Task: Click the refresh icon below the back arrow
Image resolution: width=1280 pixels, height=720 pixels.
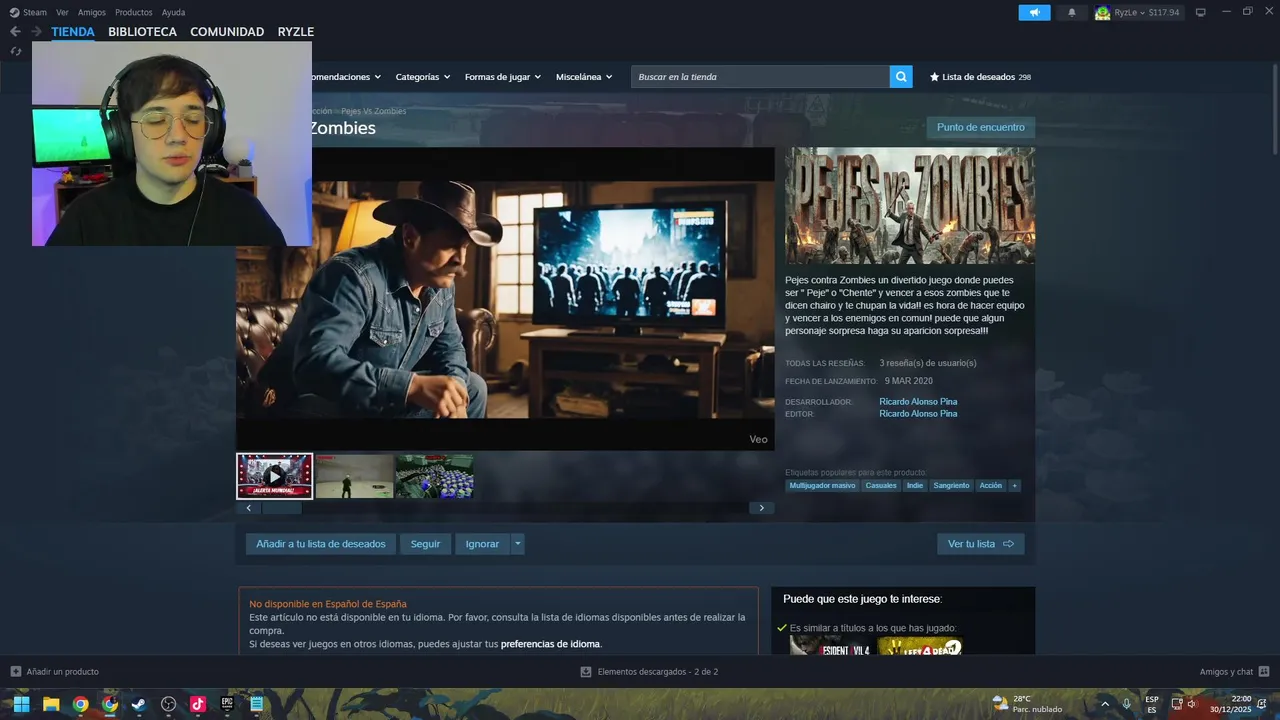Action: [15, 51]
